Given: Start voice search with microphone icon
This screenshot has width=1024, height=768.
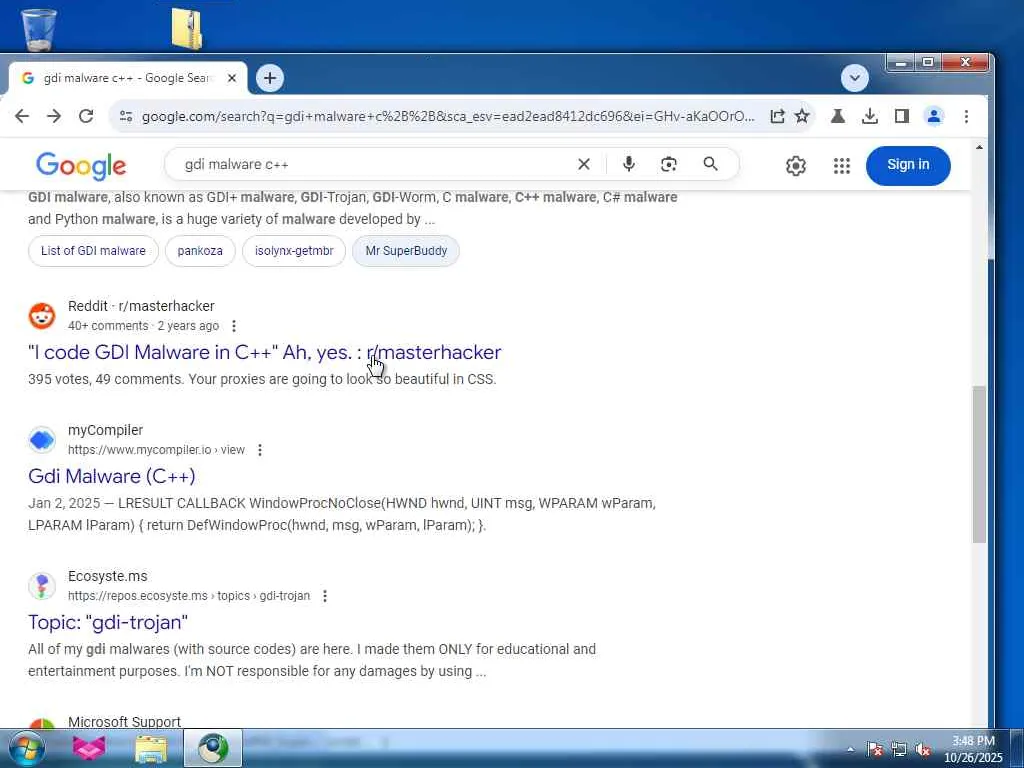Looking at the screenshot, I should point(629,165).
